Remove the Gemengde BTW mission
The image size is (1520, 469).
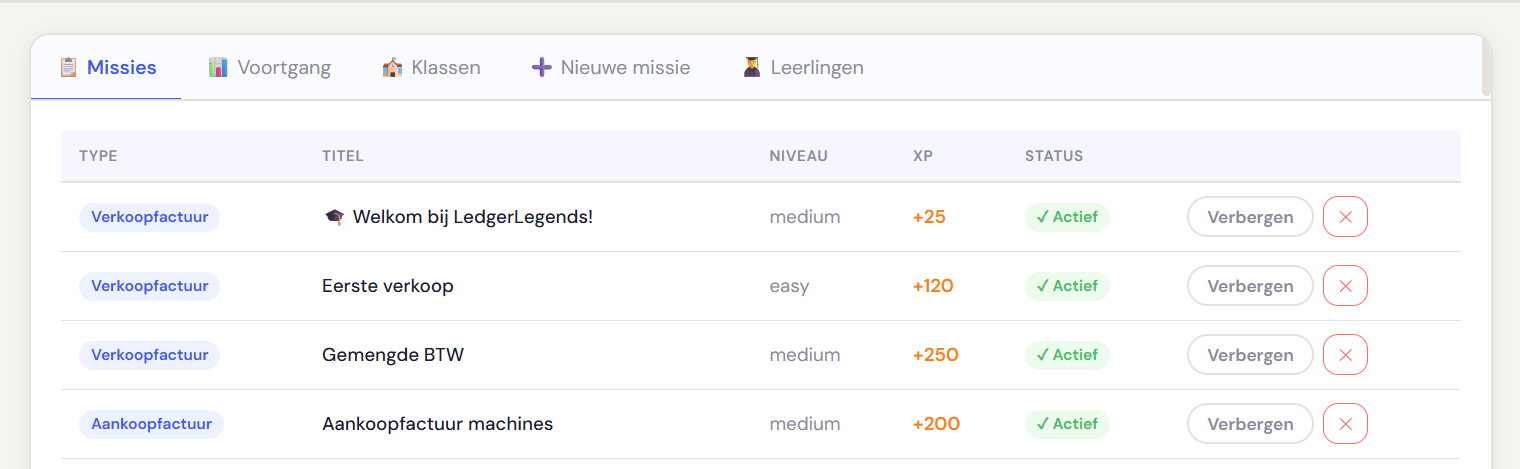coord(1345,355)
